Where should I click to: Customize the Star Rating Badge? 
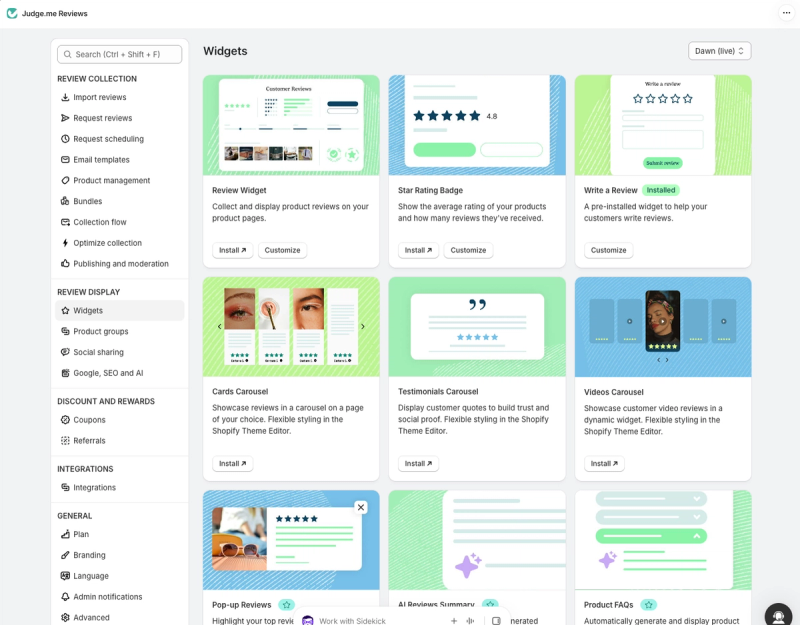[x=468, y=250]
